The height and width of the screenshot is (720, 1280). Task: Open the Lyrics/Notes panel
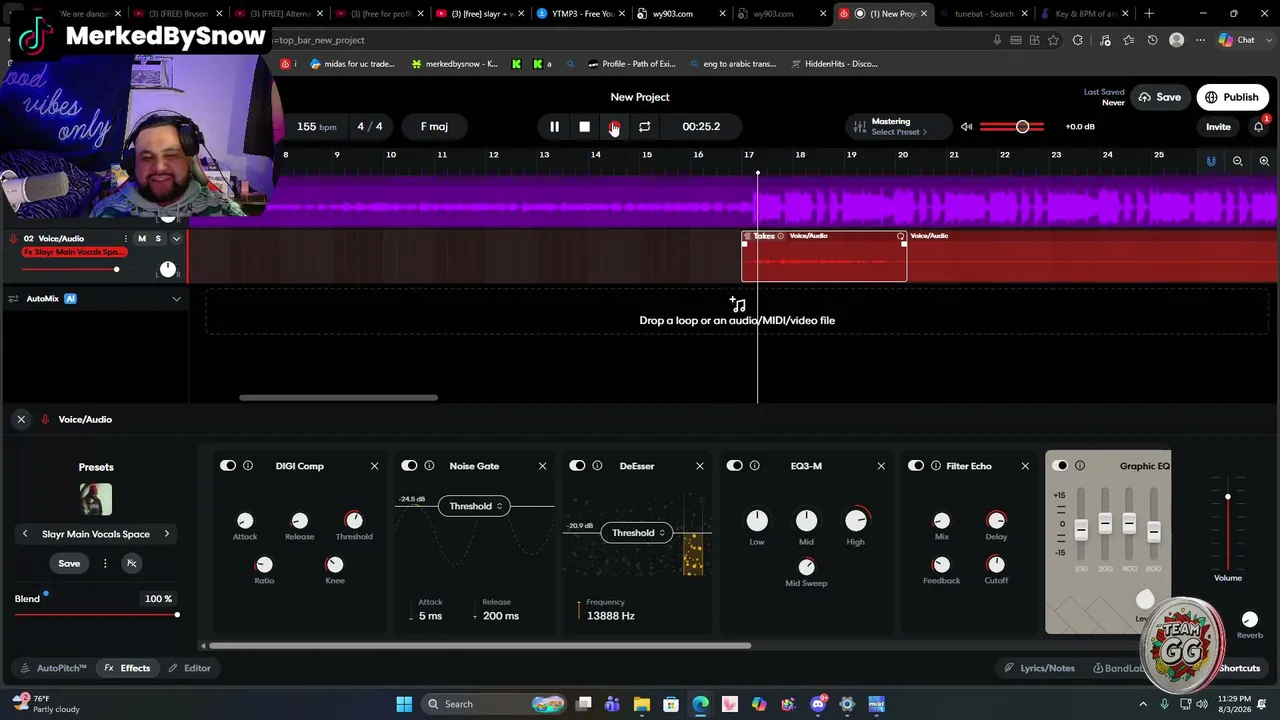(1040, 668)
